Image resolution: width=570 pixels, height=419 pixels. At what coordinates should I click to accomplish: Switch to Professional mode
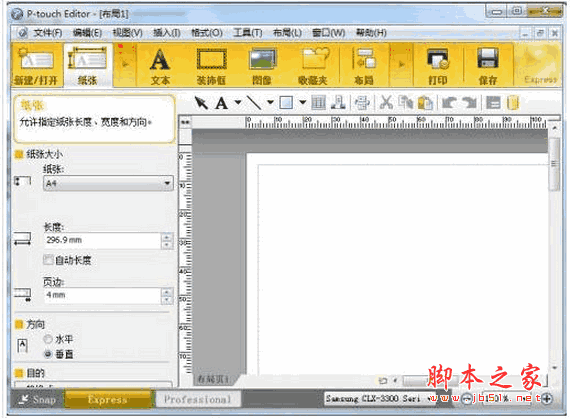coord(198,399)
